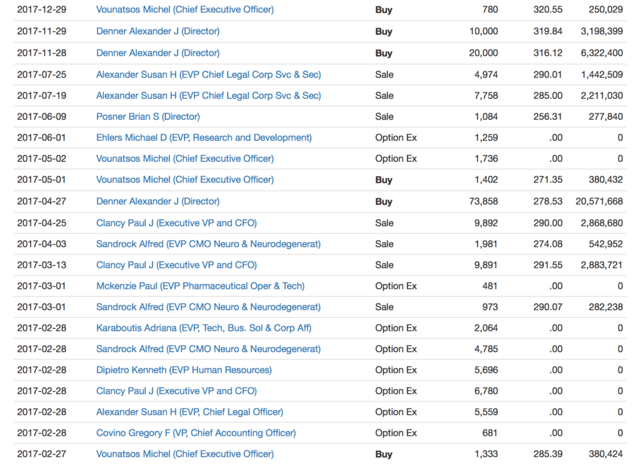
Task: Open Denner Alexander J link dated 2017-11-29
Action: (158, 31)
